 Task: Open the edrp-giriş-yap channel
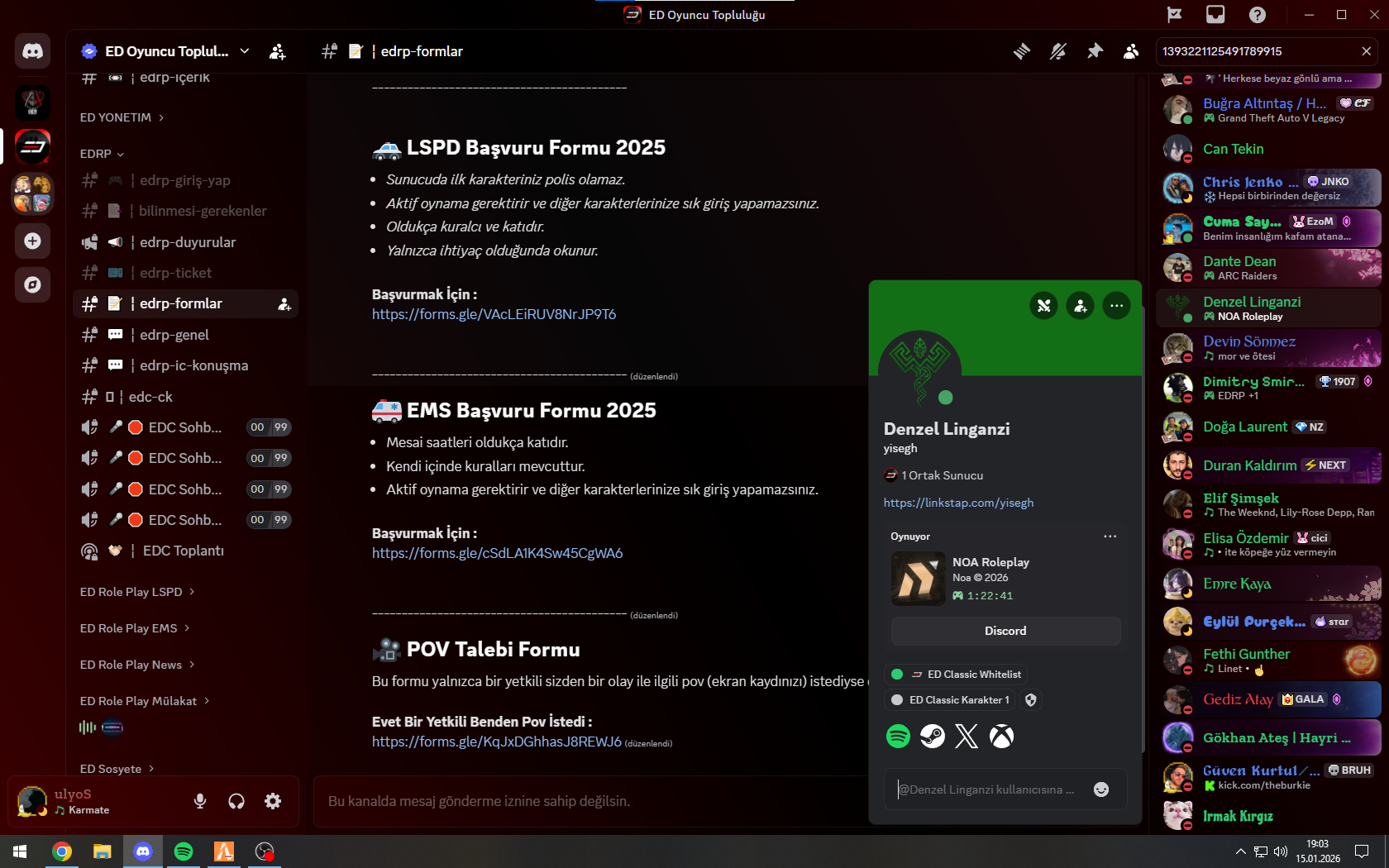point(185,180)
